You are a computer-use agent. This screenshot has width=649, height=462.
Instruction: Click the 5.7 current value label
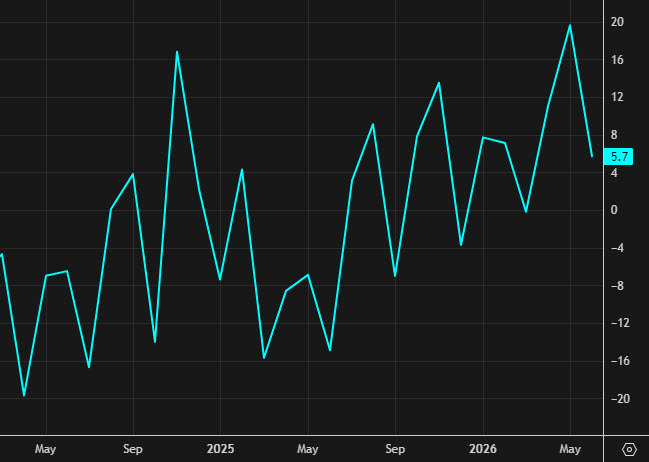619,156
